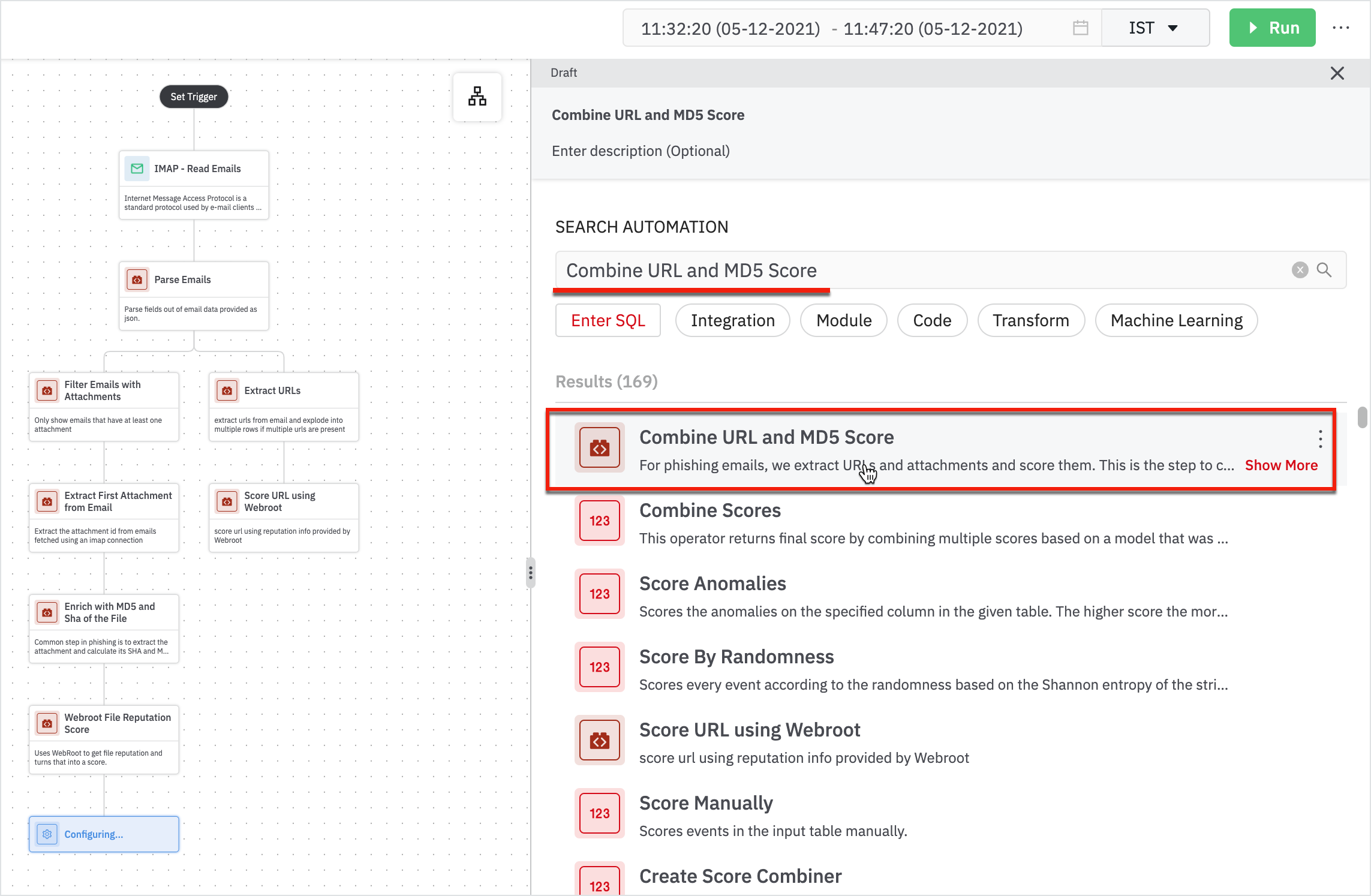Select the Code filter tab
Viewport: 1371px width, 896px height.
click(x=932, y=320)
